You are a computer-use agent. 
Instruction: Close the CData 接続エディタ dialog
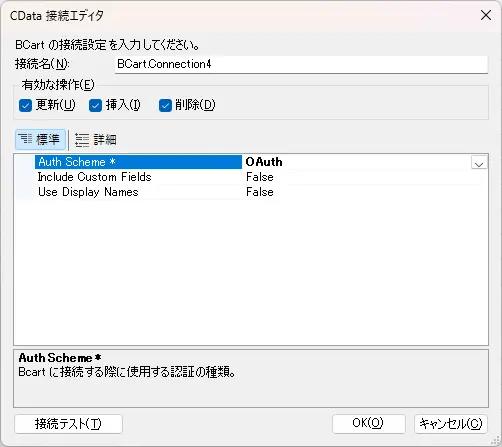click(486, 15)
